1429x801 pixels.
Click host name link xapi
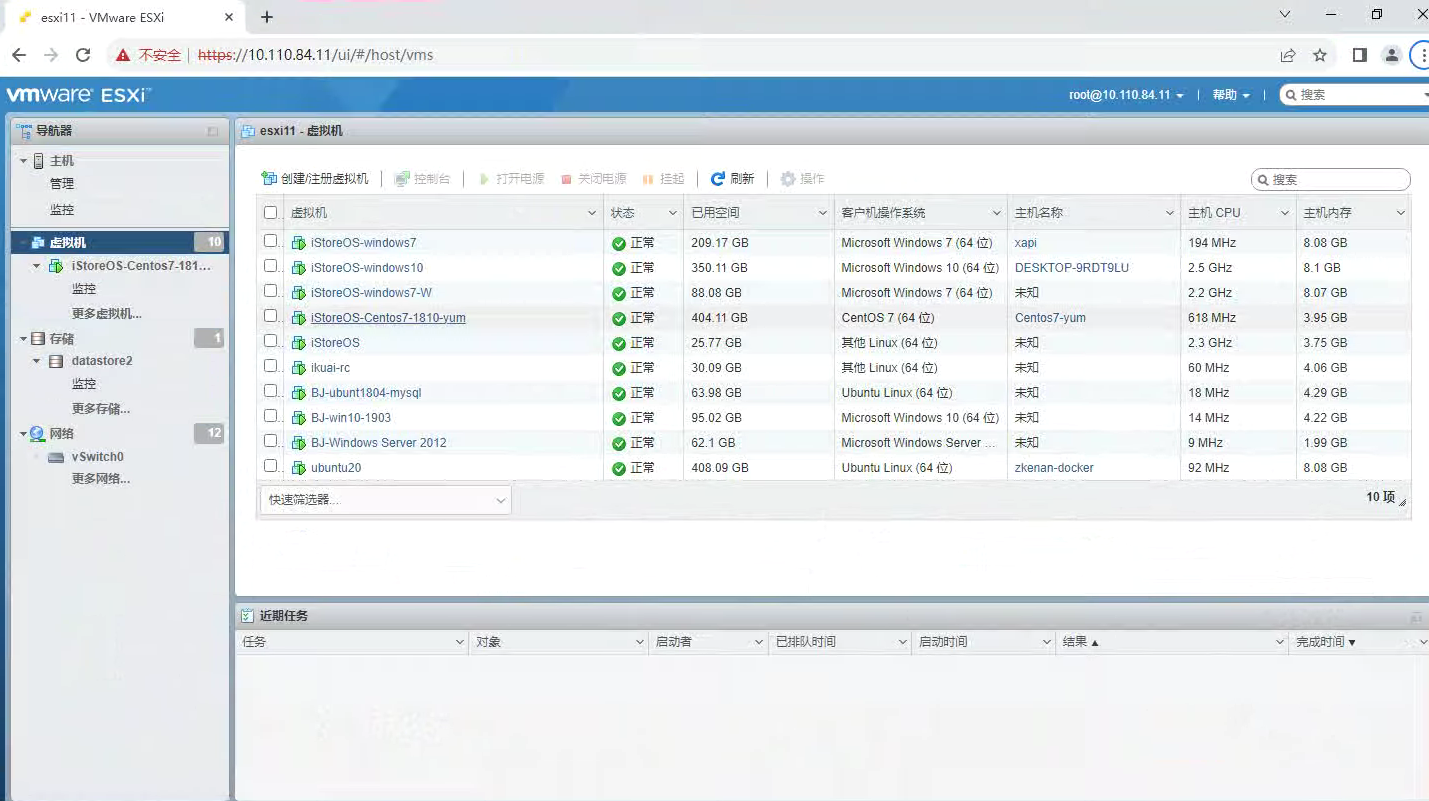tap(1026, 243)
